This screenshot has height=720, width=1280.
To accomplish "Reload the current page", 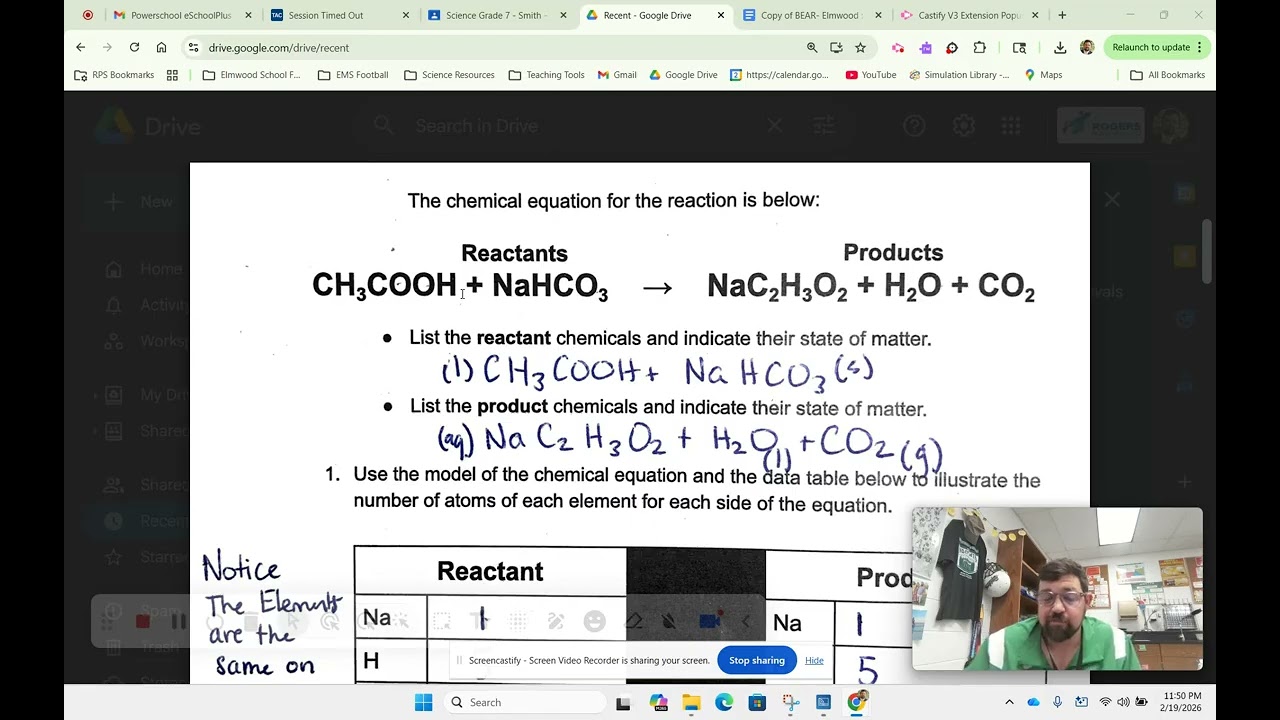I will (x=134, y=47).
